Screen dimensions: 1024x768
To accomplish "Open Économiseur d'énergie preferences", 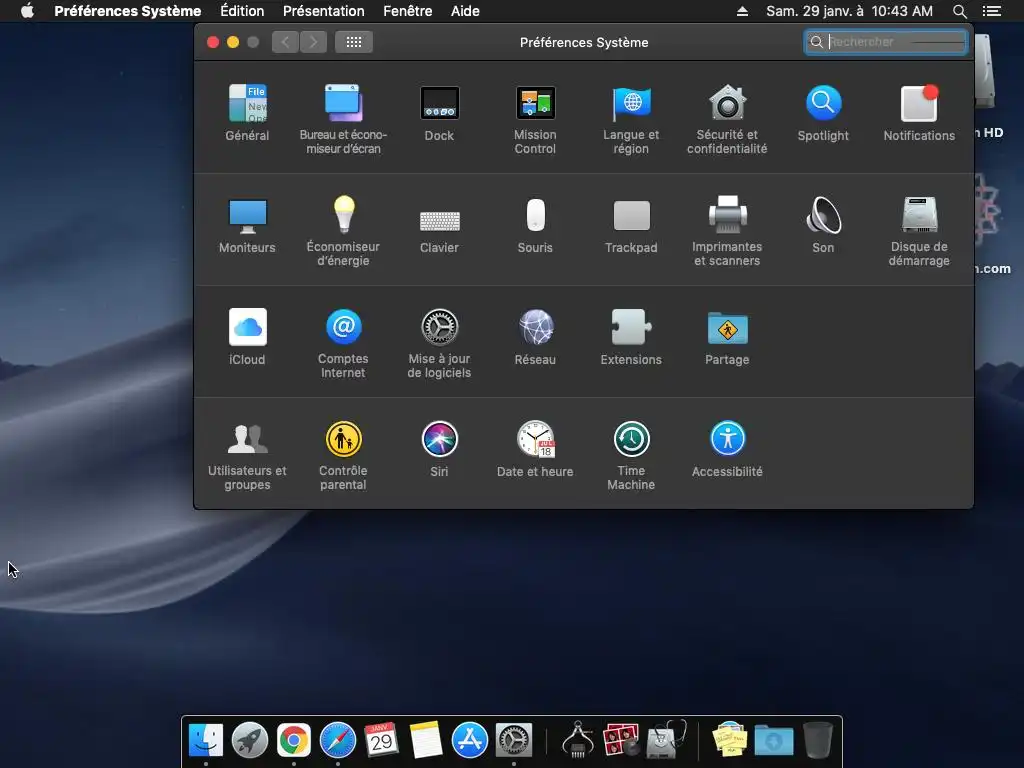I will point(343,231).
